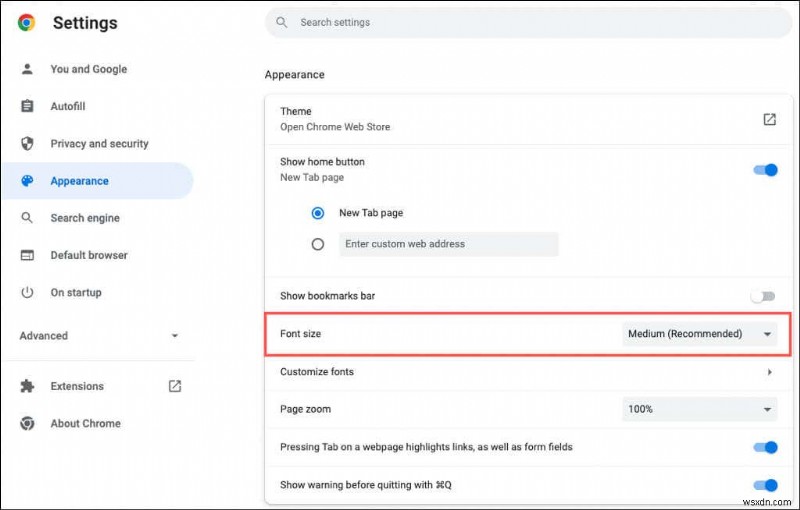Open the Customize fonts page

pos(529,372)
